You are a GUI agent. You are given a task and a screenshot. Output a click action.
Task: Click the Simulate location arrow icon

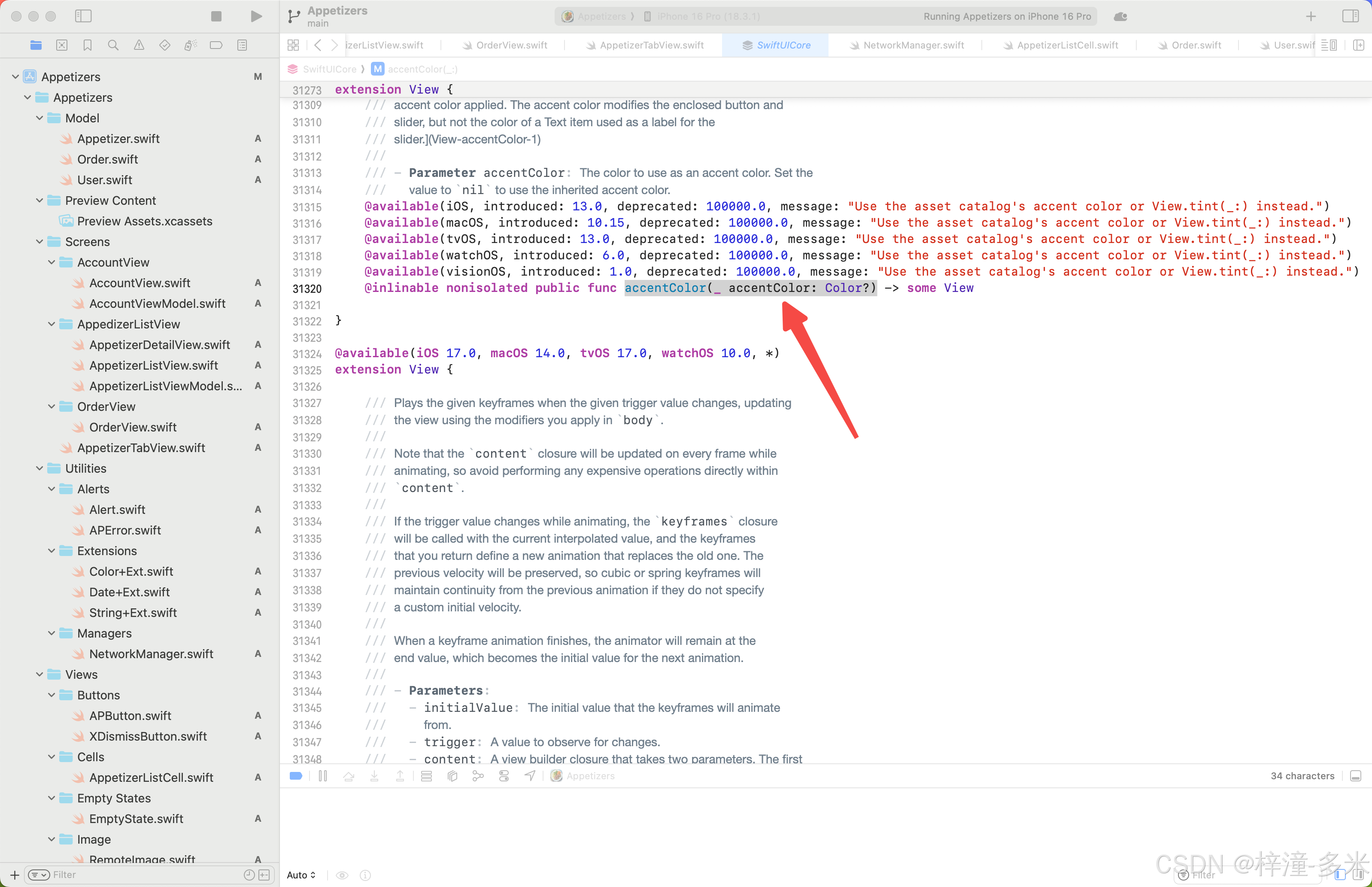click(530, 776)
